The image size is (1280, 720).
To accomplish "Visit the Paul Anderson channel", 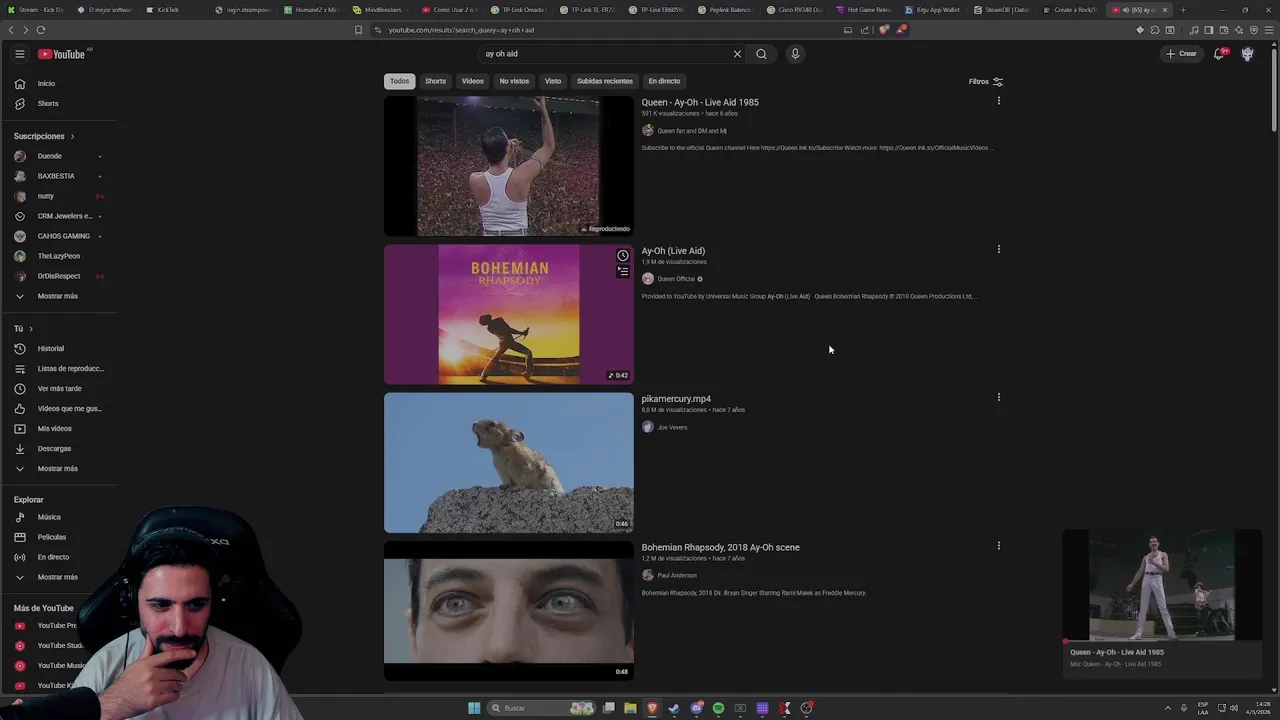I will point(677,575).
